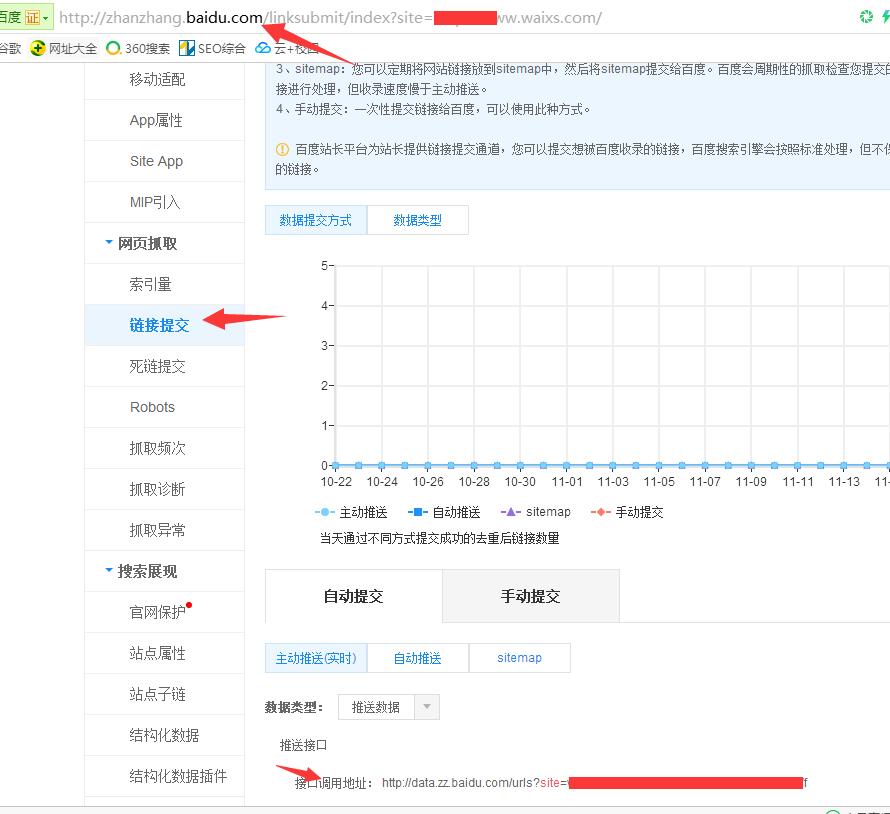Open 站点子链 in sidebar

[165, 694]
